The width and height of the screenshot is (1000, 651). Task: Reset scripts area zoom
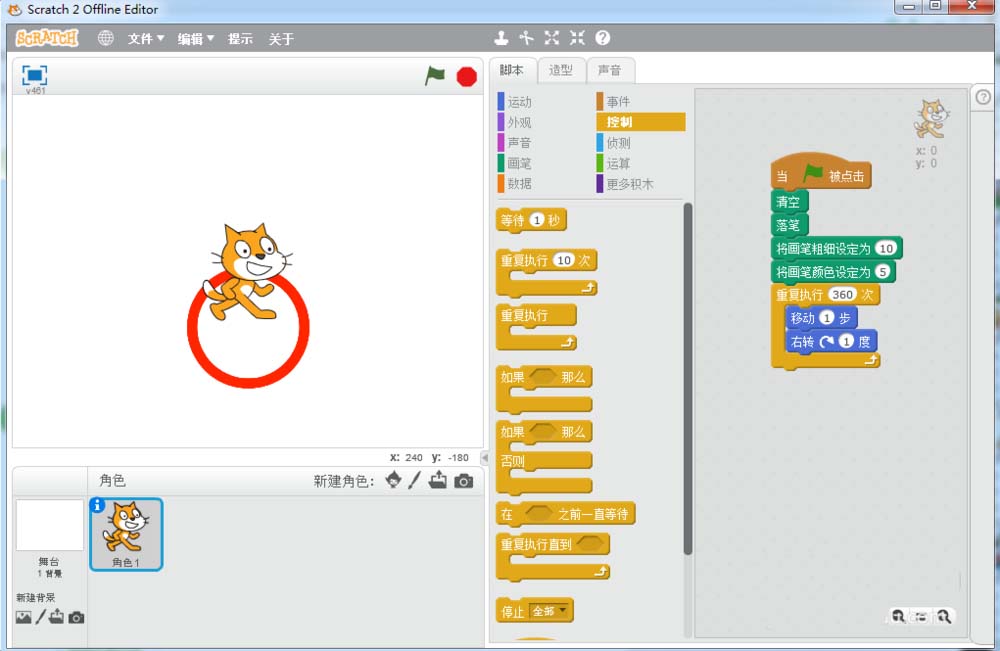point(920,617)
